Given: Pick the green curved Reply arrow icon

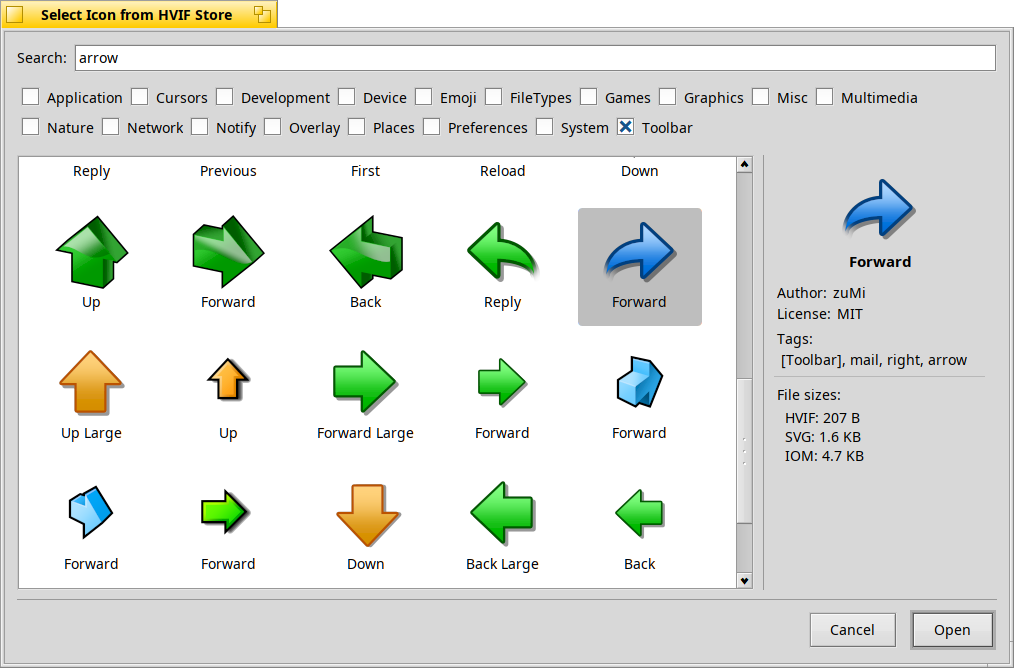Looking at the screenshot, I should pos(502,253).
